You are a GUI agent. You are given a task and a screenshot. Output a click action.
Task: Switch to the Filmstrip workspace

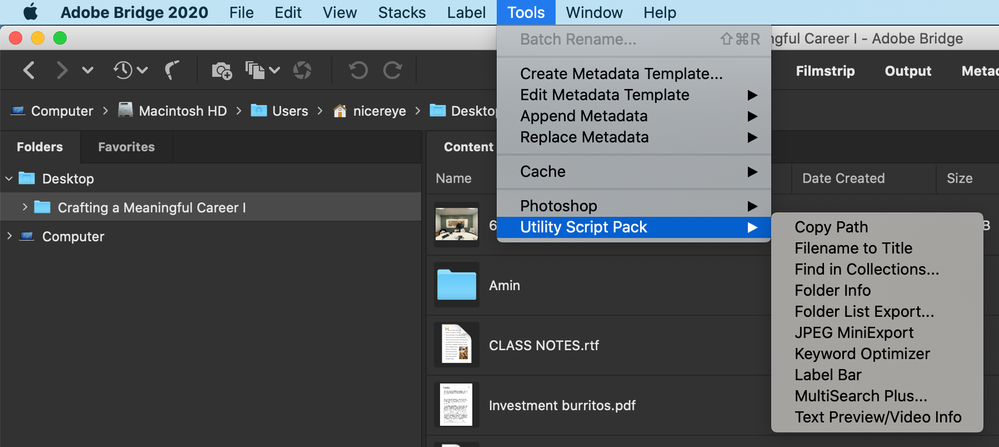[825, 71]
